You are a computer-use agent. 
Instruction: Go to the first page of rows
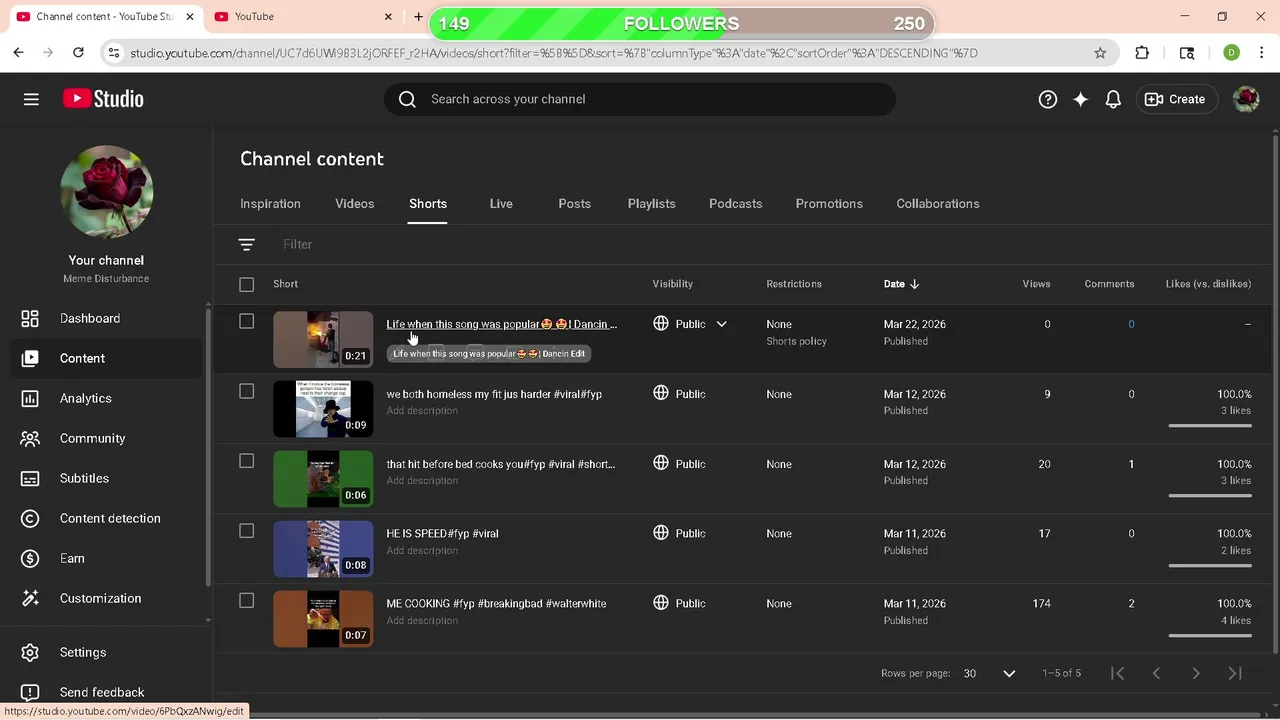coord(1118,673)
